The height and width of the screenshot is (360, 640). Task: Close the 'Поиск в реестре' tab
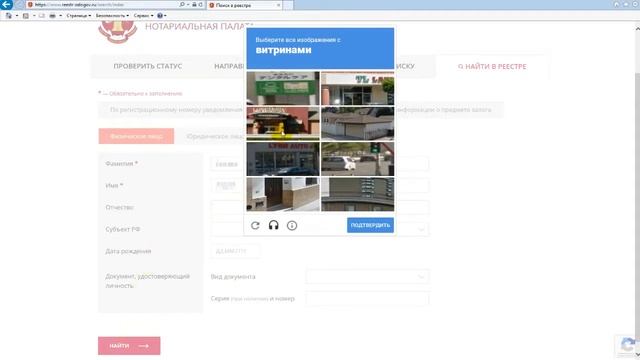tap(279, 5)
